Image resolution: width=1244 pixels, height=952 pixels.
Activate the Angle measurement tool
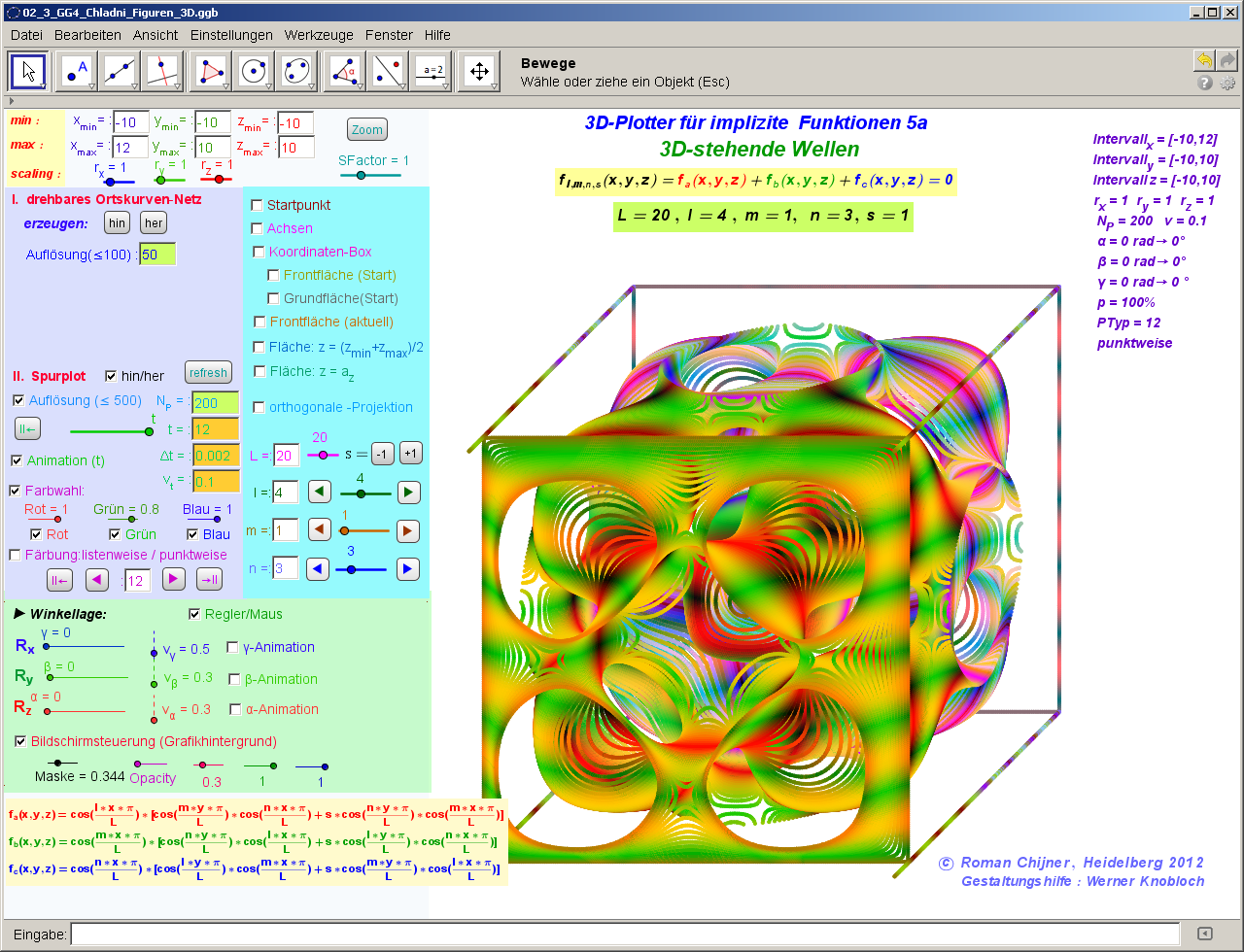[x=345, y=71]
